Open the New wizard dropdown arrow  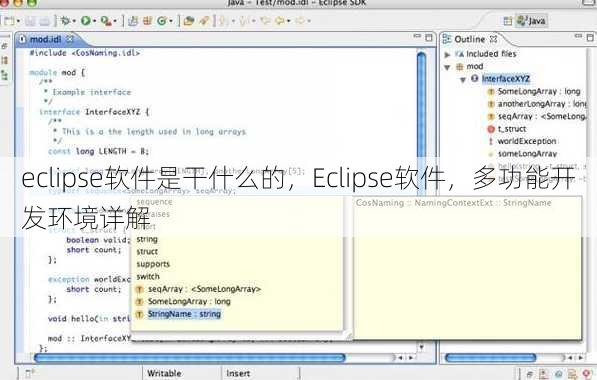coord(18,21)
